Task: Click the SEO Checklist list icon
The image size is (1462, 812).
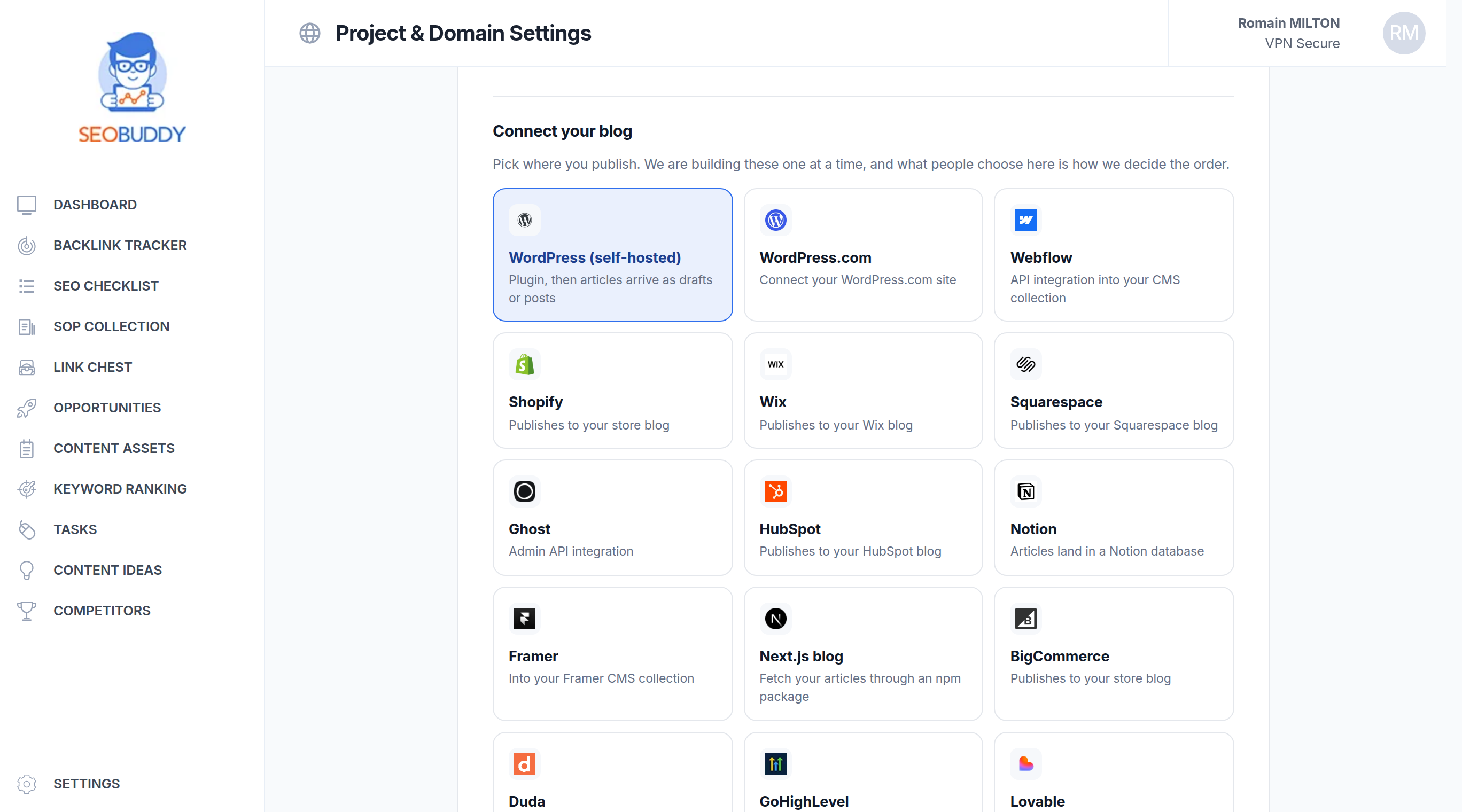Action: point(27,286)
